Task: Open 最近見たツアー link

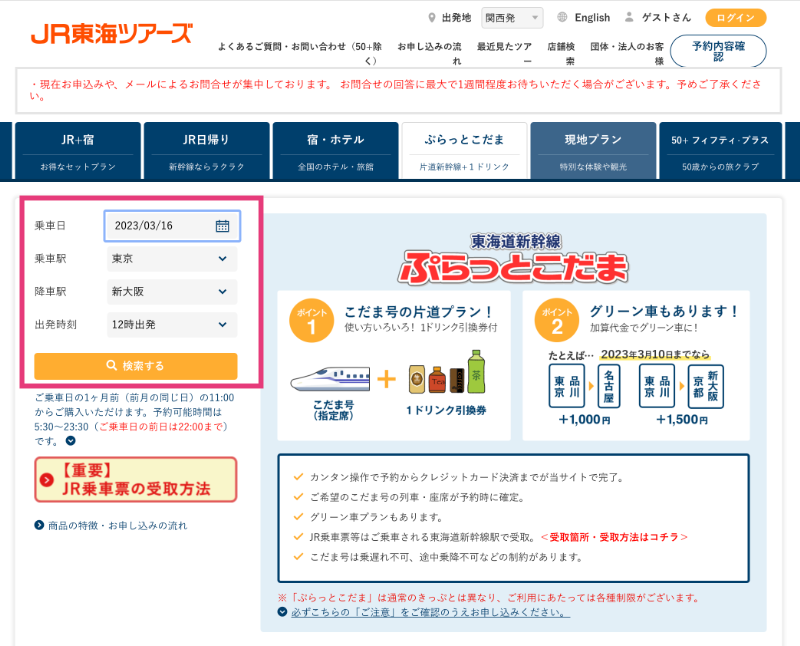Action: click(x=504, y=53)
